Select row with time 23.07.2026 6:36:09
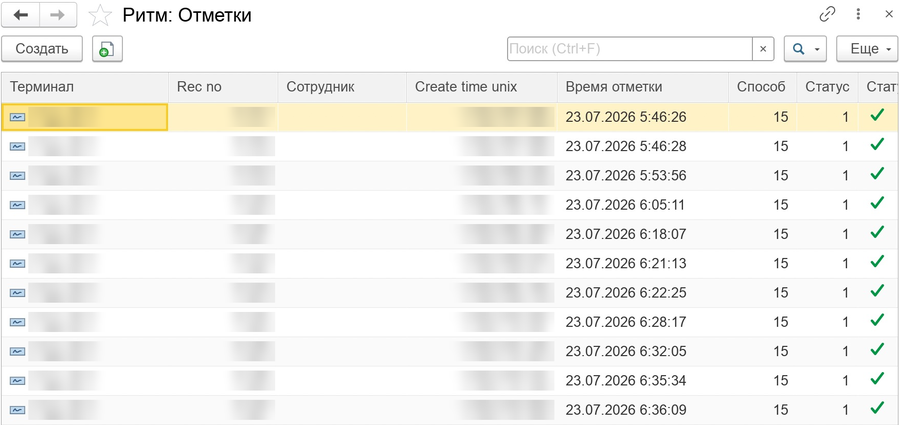 (x=450, y=410)
